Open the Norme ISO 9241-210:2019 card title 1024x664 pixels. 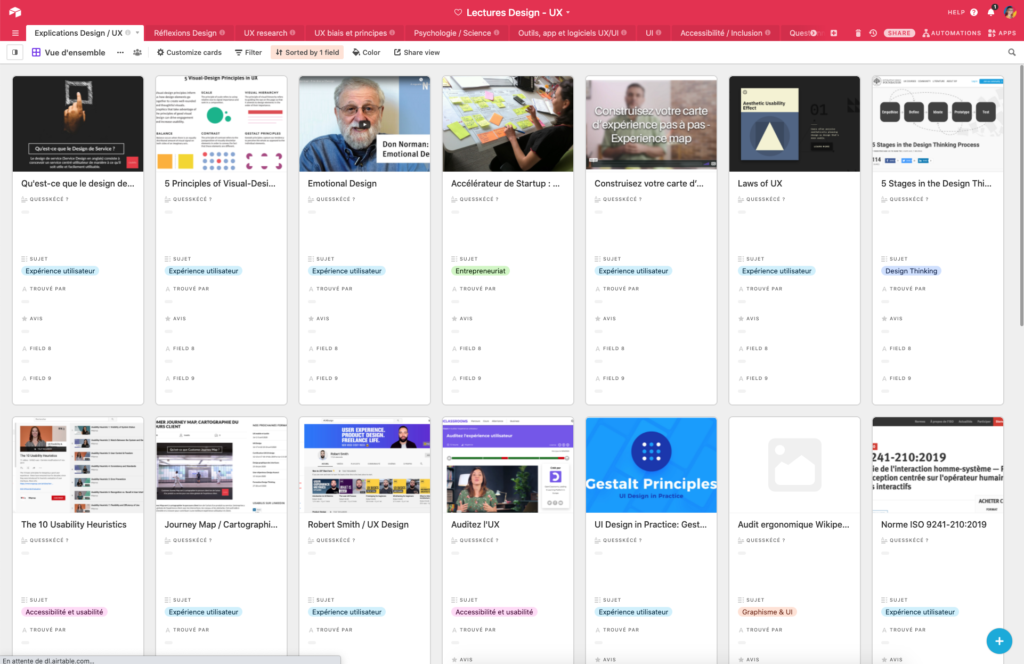(x=933, y=524)
